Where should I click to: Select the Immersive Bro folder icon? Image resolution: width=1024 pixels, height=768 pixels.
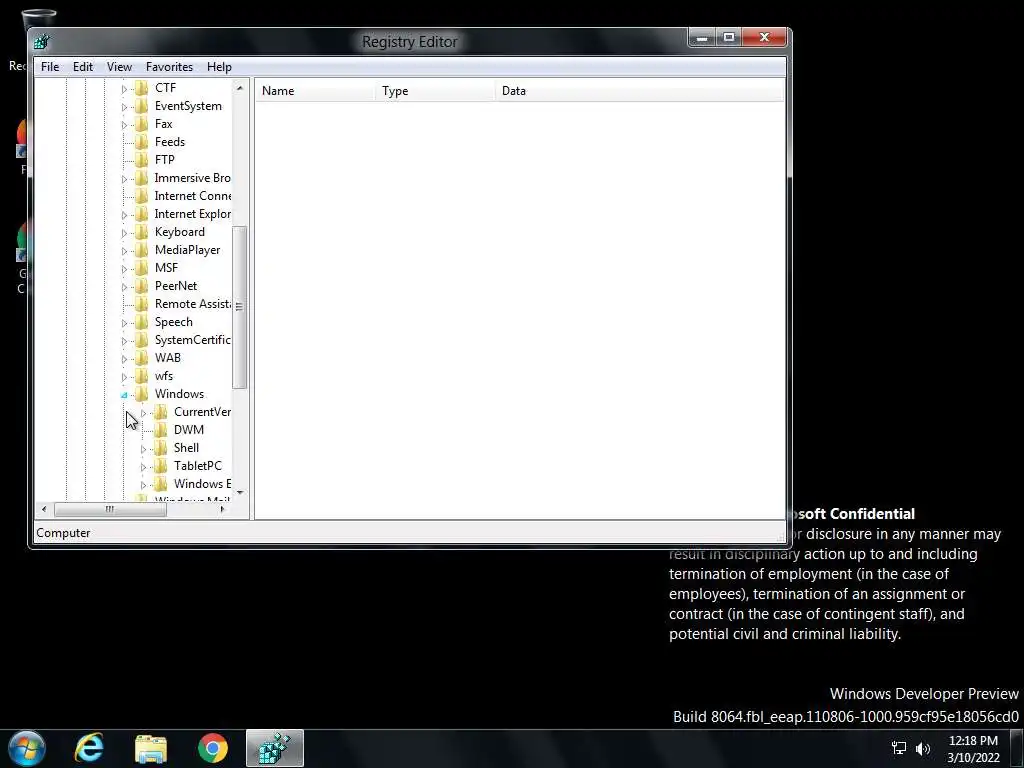[141, 178]
